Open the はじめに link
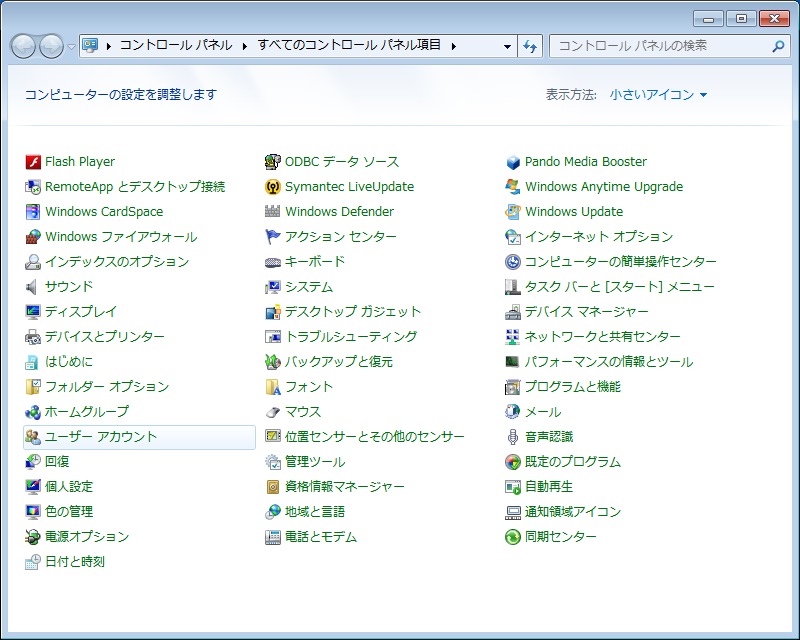Viewport: 800px width, 640px height. point(69,362)
